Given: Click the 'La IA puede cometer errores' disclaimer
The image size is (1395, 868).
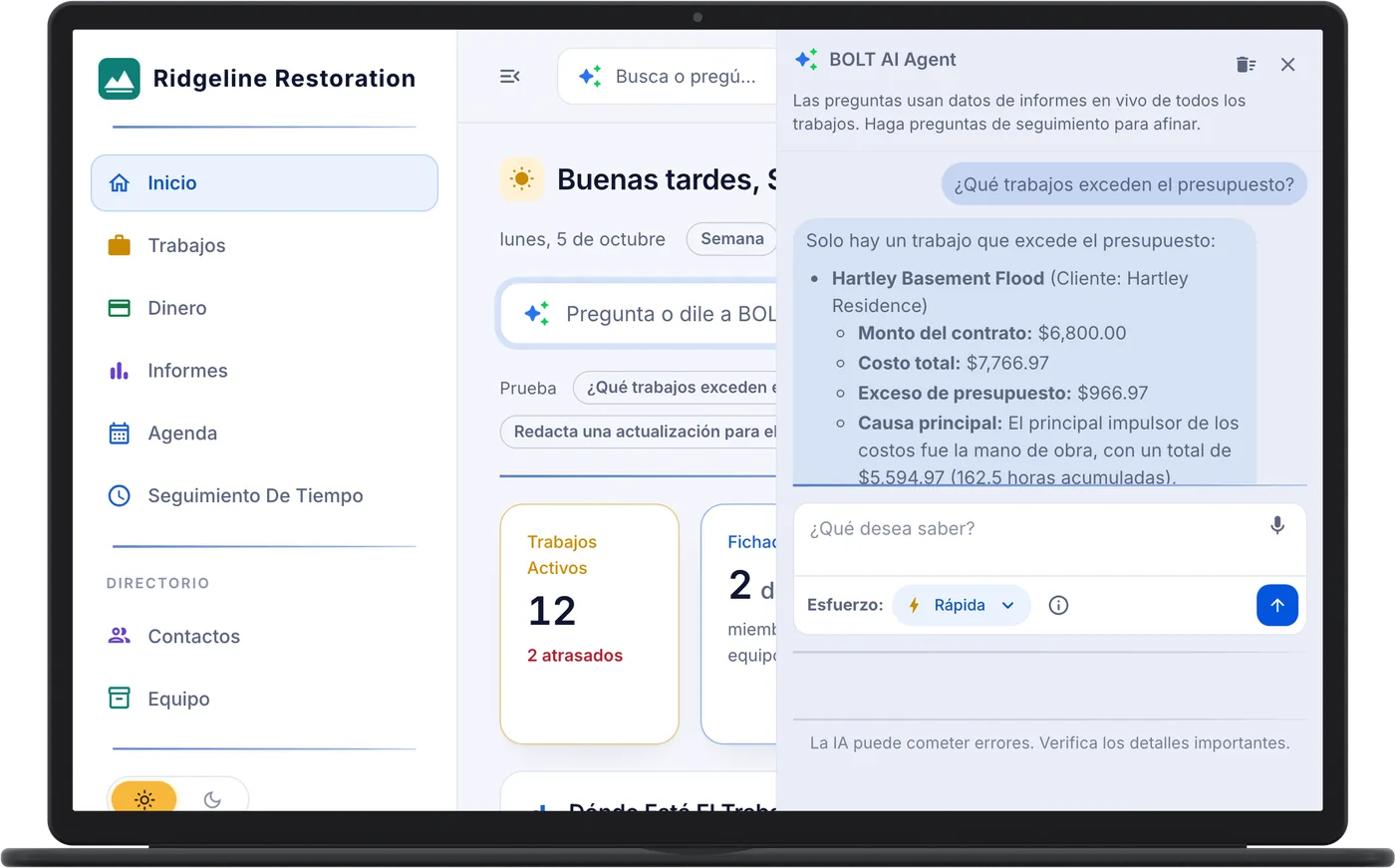Looking at the screenshot, I should point(1049,743).
